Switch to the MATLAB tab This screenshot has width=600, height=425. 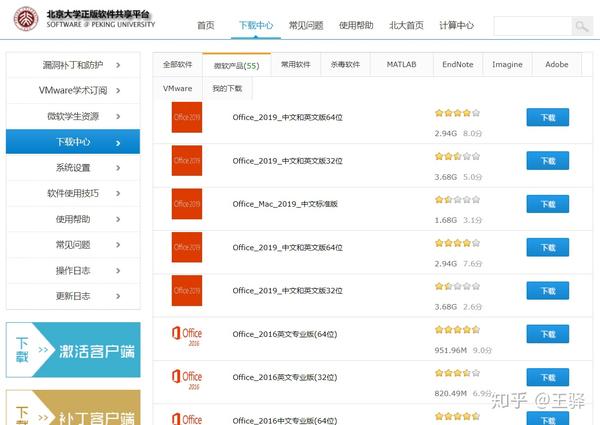(401, 65)
